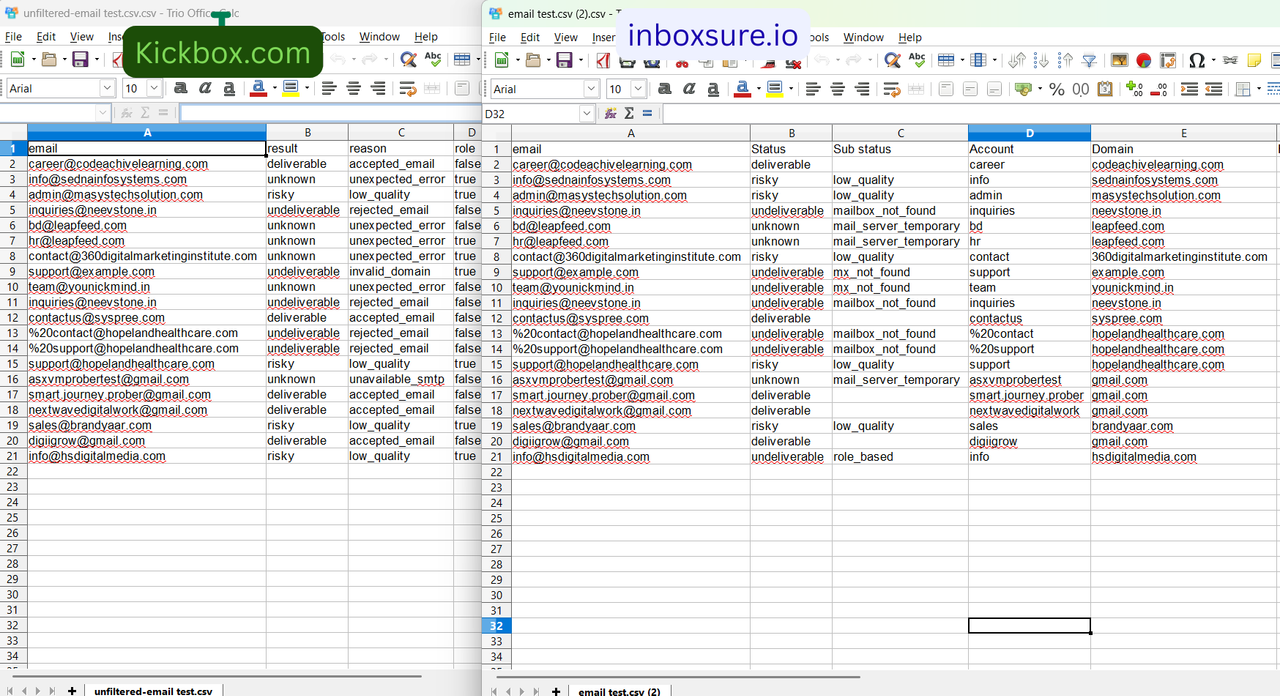Toggle Wrap Text in email test (2) window
The height and width of the screenshot is (696, 1280).
[892, 89]
